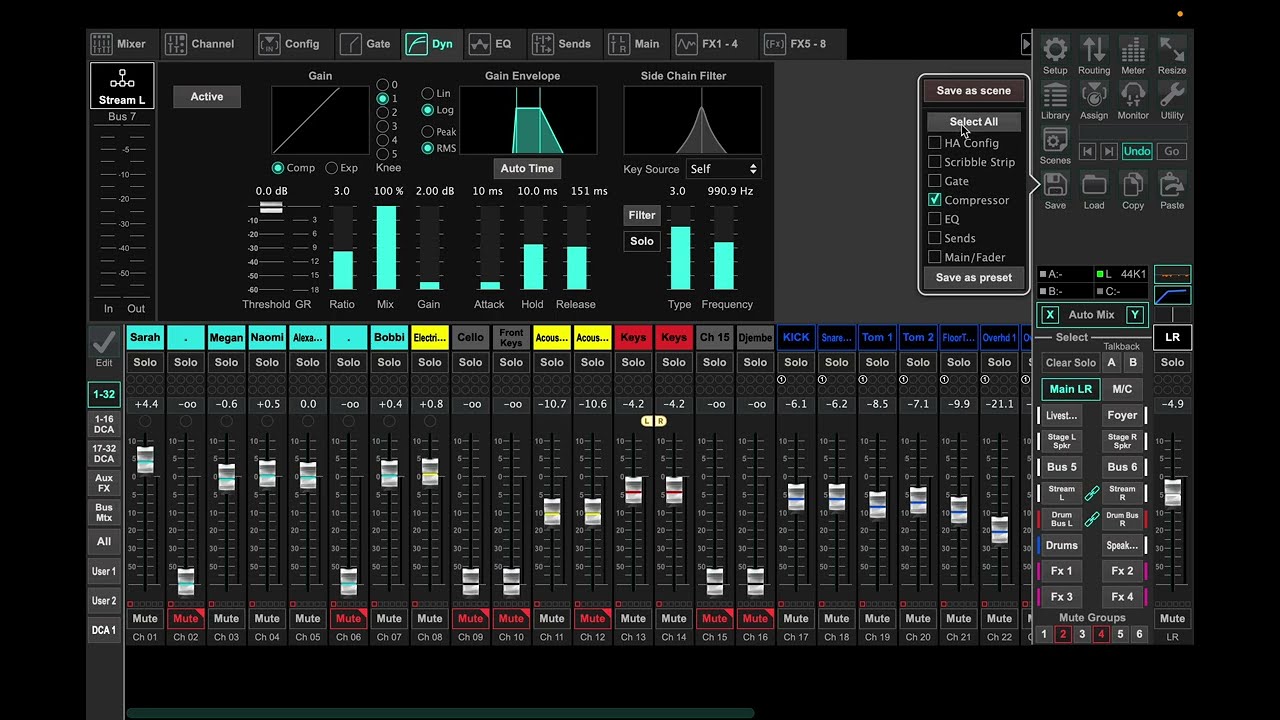
Task: Open the Routing panel icon
Action: click(1094, 50)
